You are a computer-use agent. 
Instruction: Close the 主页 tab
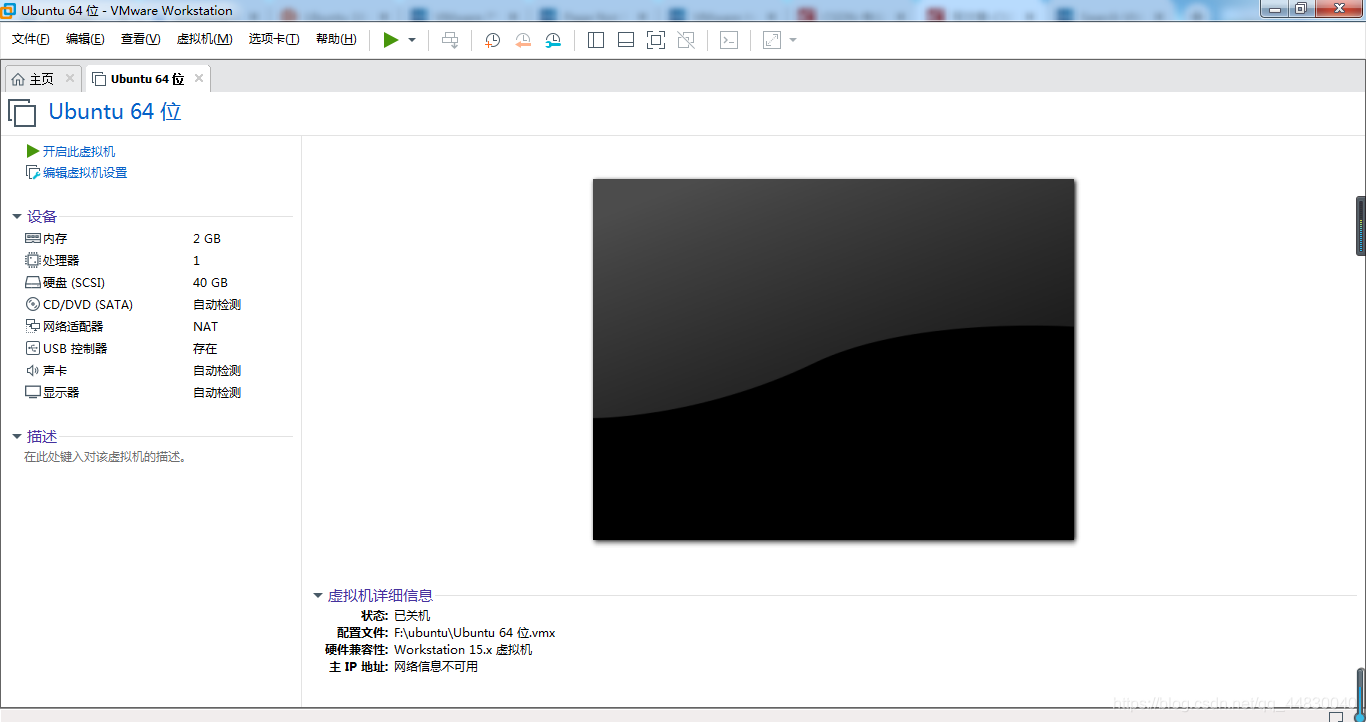(70, 78)
